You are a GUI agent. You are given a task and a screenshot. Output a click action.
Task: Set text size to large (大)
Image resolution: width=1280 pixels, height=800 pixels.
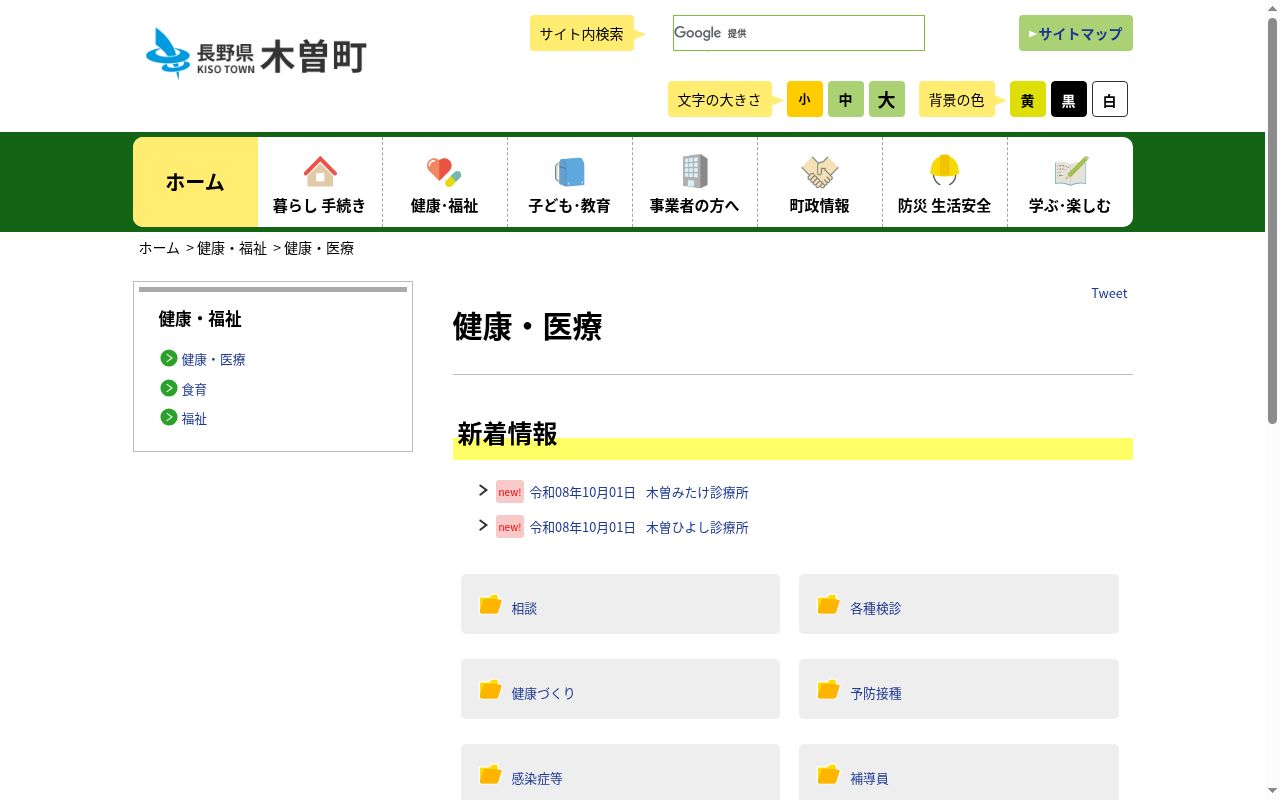[x=887, y=99]
